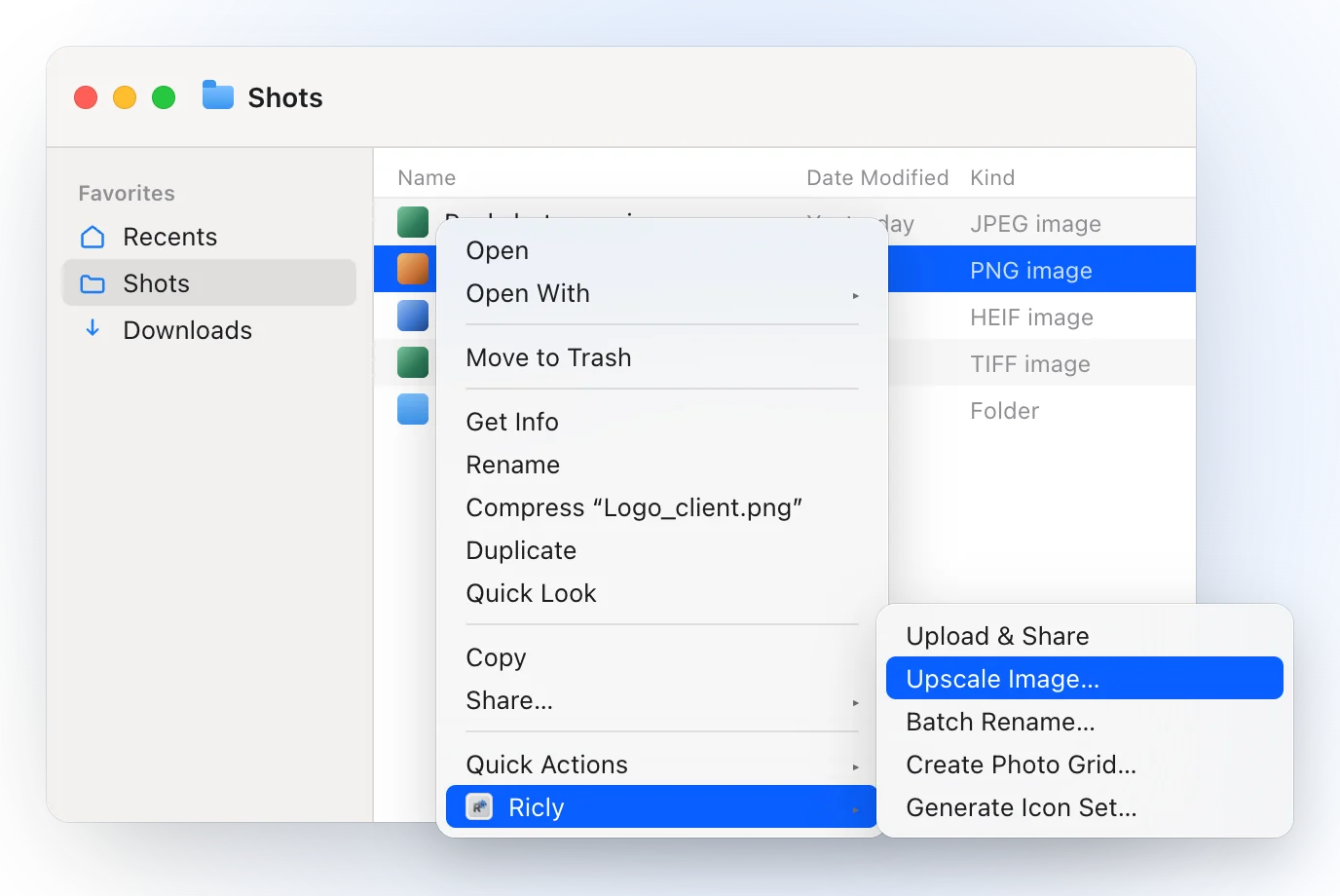The image size is (1340, 896).
Task: Choose Generate Icon Set… option
Action: [1085, 807]
